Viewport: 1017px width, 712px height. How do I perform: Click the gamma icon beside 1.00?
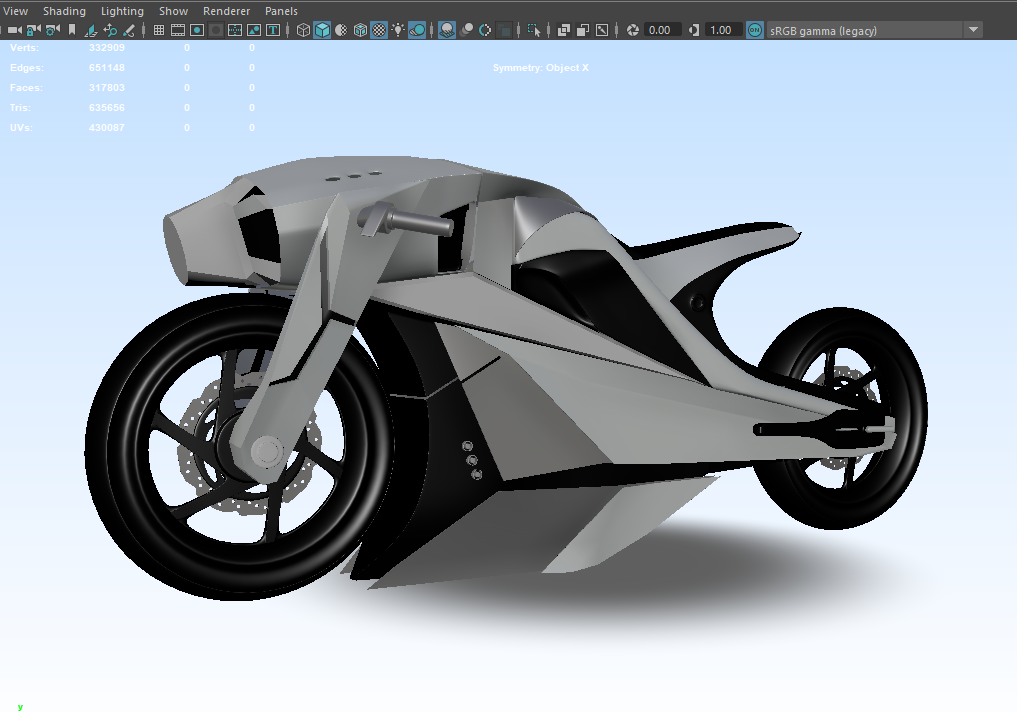[x=693, y=30]
